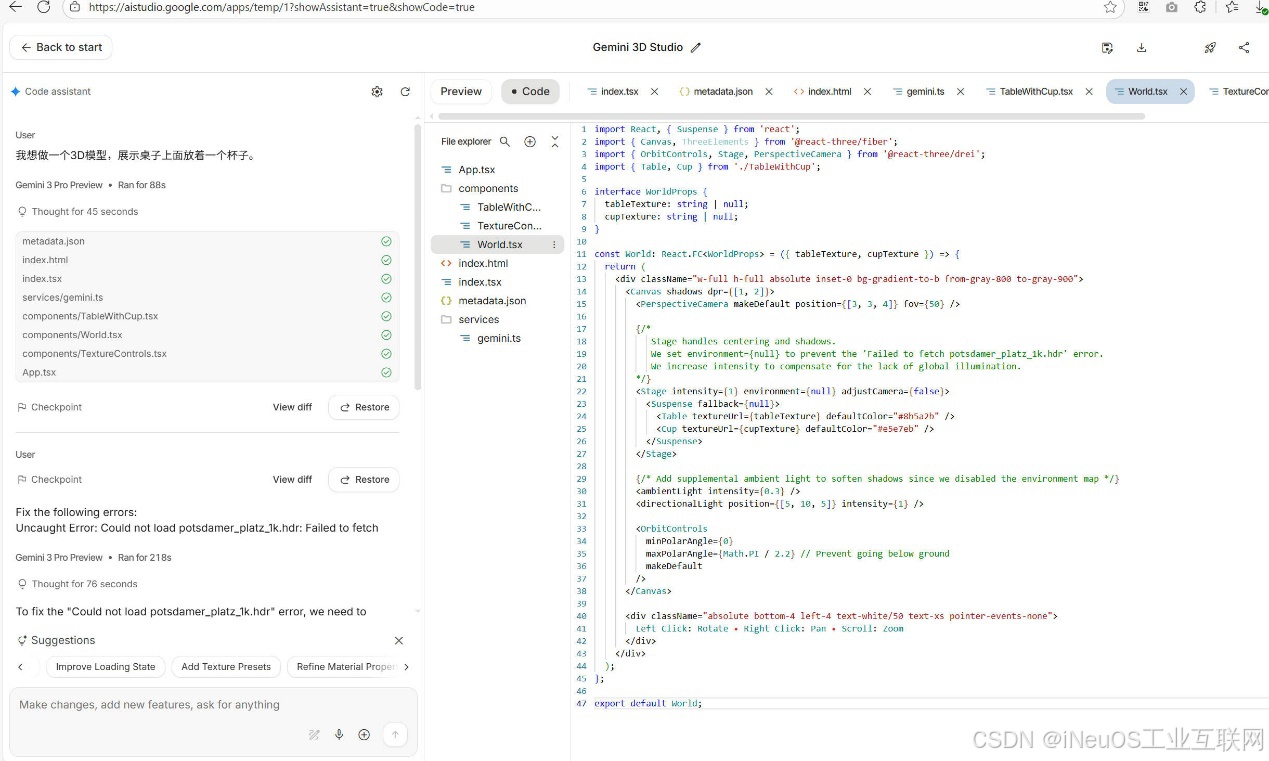This screenshot has height=761, width=1269.
Task: Click green check beside App.tsx
Action: [x=386, y=372]
